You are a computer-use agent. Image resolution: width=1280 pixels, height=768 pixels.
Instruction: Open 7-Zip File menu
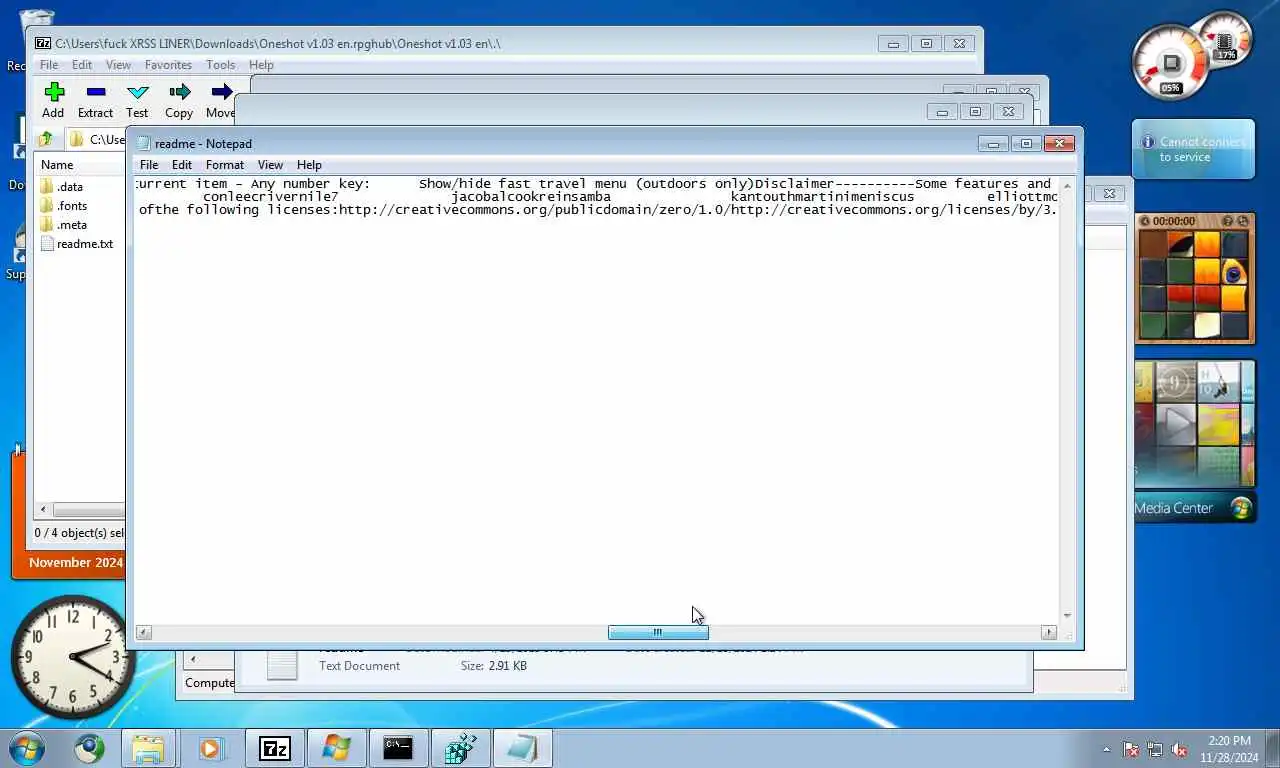point(48,65)
